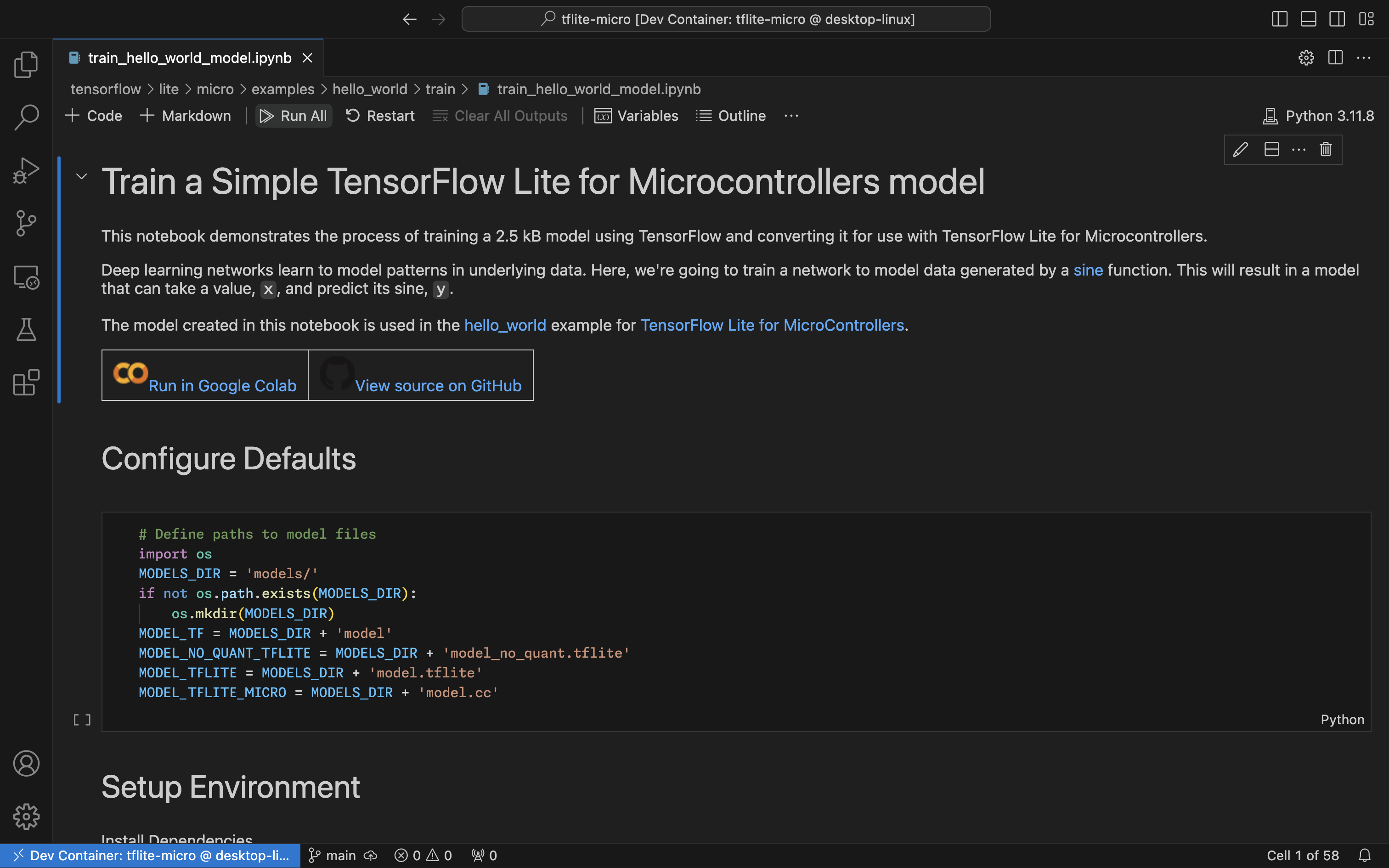Open editor More Actions ellipsis

[1364, 58]
